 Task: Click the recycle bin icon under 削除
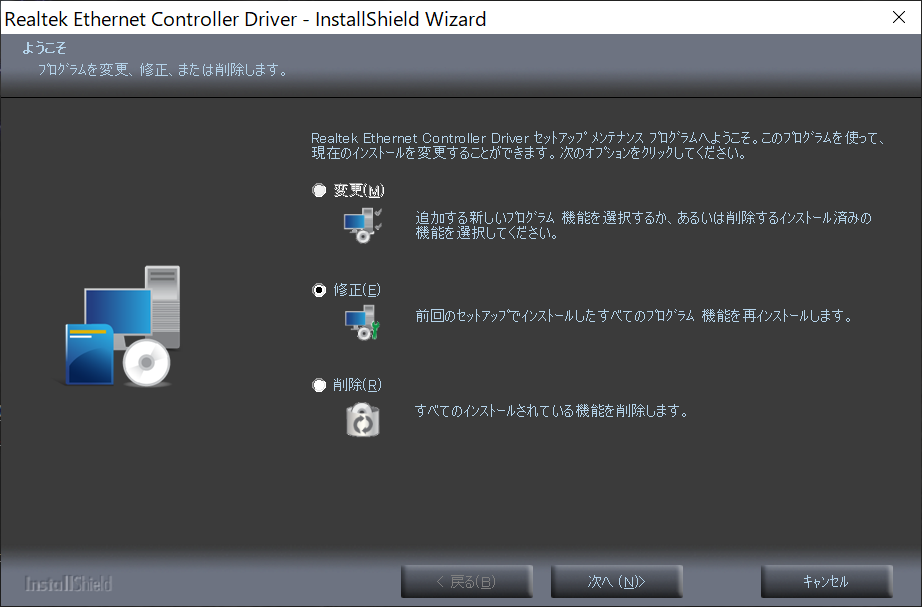click(x=363, y=419)
